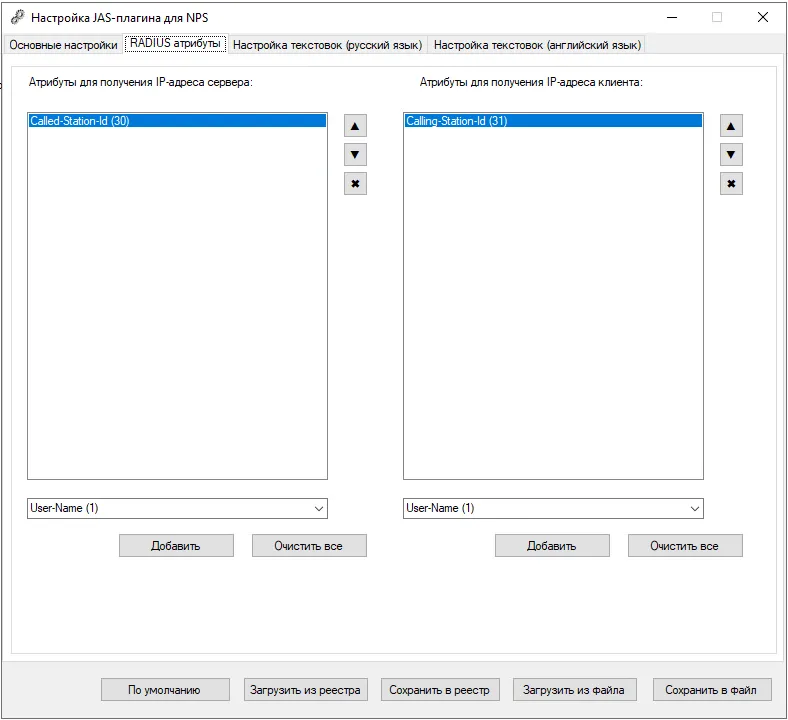Select Calling-Station-Id (31) list entry
This screenshot has height=720, width=788.
(553, 121)
